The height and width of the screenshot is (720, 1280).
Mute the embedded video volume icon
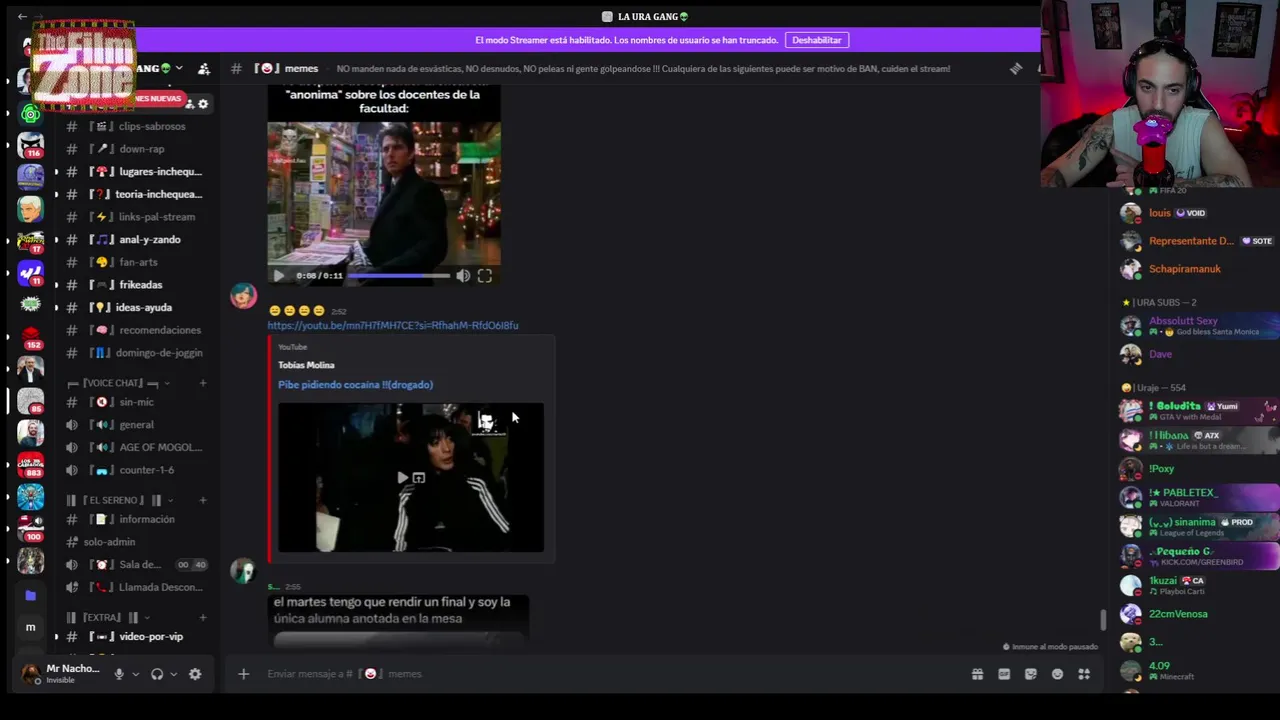(463, 276)
